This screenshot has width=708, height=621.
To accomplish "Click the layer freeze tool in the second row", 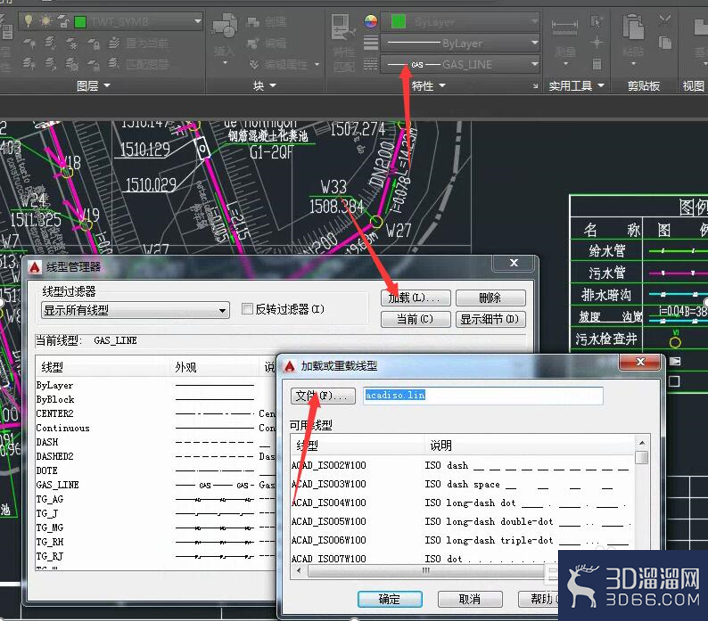I will pyautogui.click(x=72, y=43).
